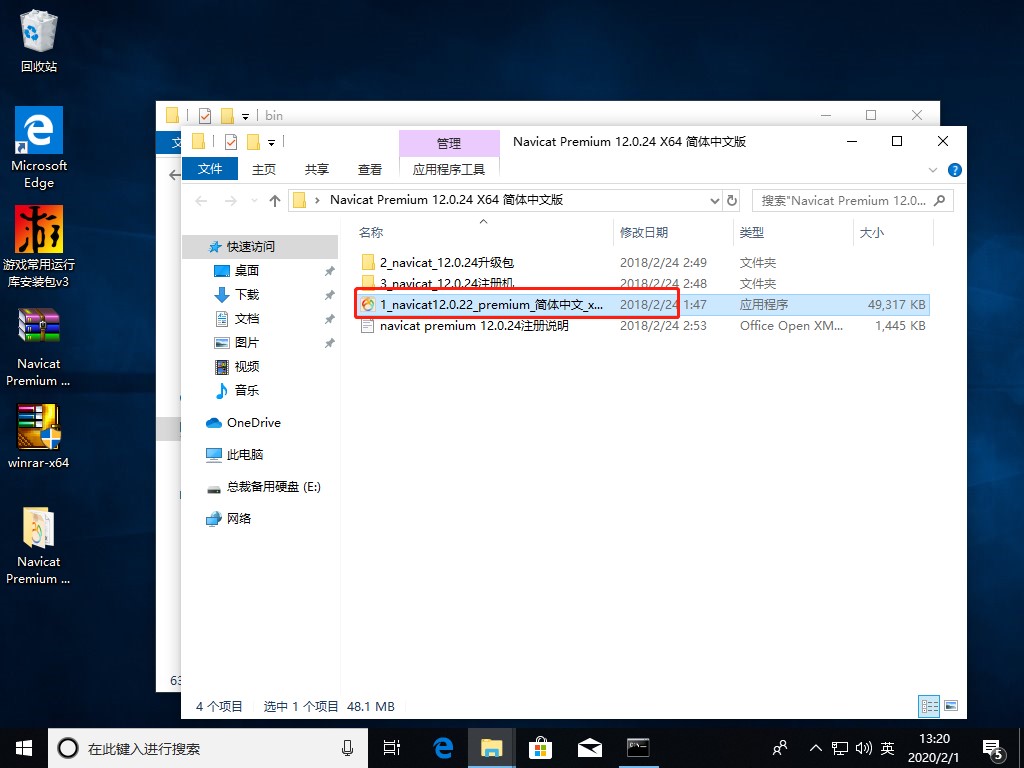Switch to the 主页 ribbon tab
The width and height of the screenshot is (1024, 768).
(x=264, y=169)
